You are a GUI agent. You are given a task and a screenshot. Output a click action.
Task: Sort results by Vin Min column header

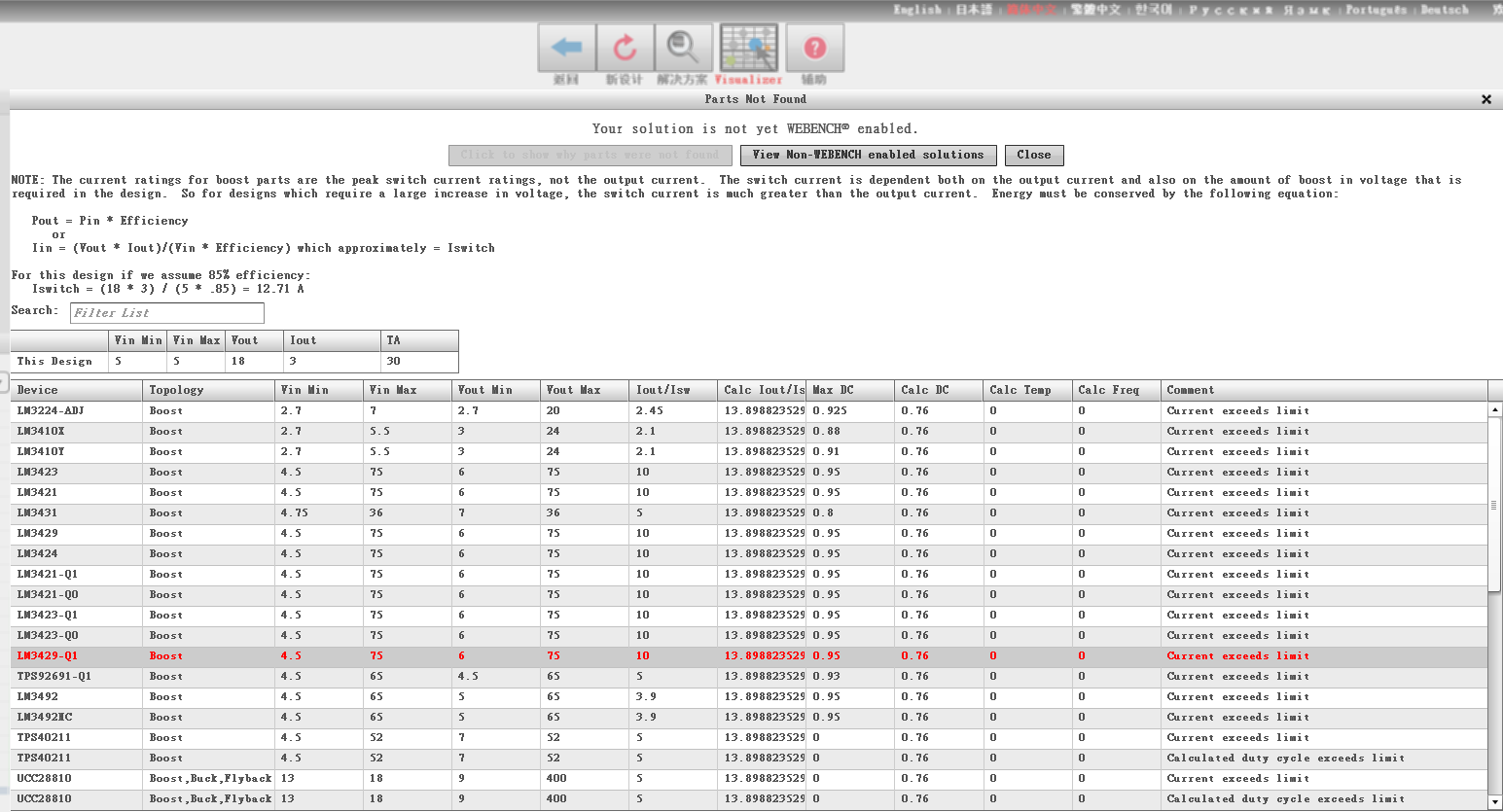319,390
